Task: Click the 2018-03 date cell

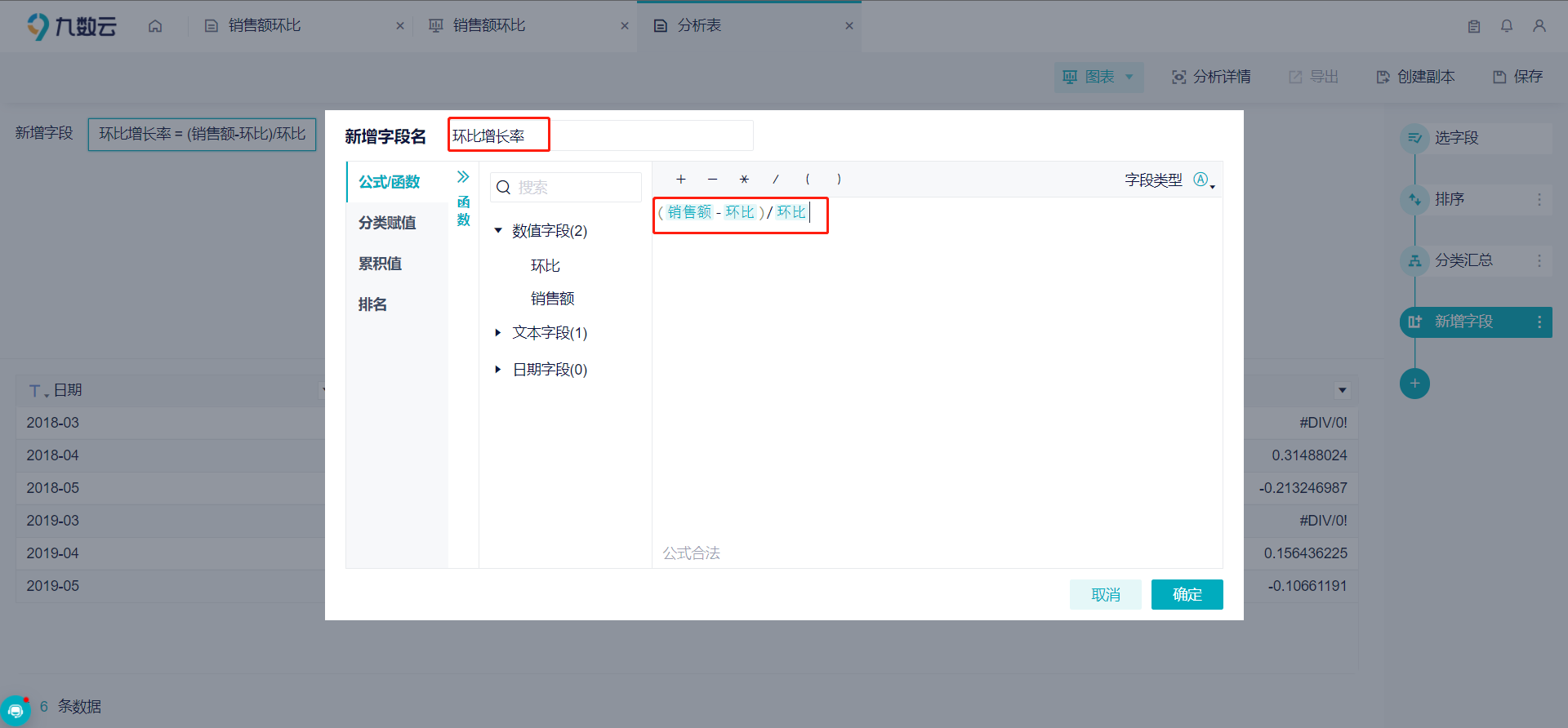Action: coord(52,423)
